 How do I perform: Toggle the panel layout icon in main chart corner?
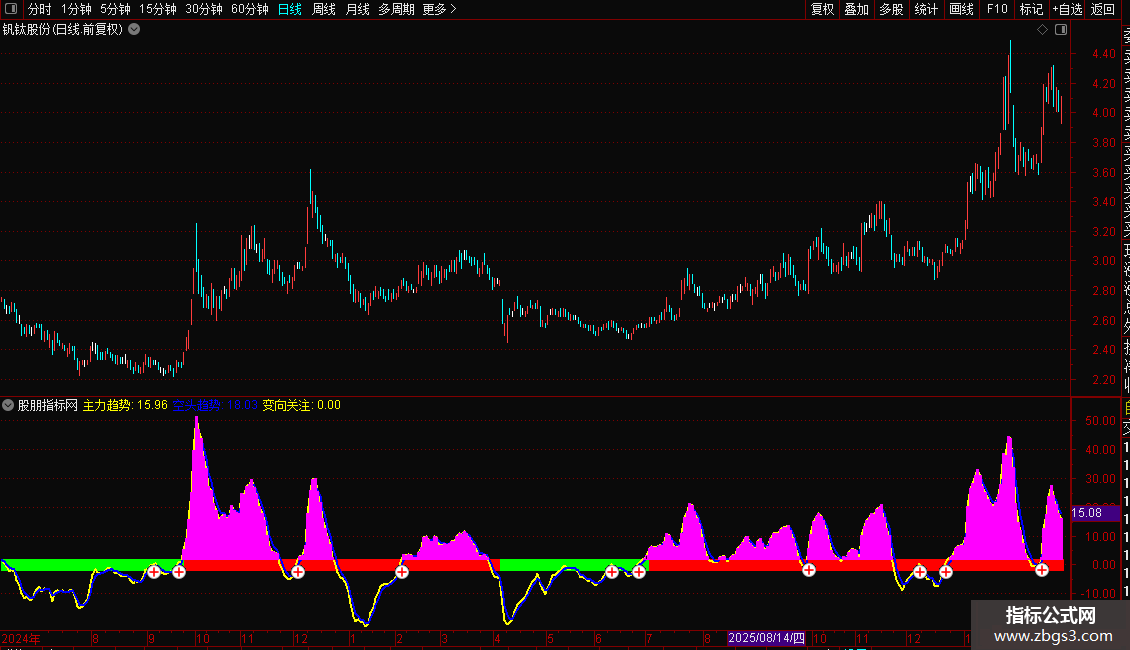click(x=1061, y=30)
